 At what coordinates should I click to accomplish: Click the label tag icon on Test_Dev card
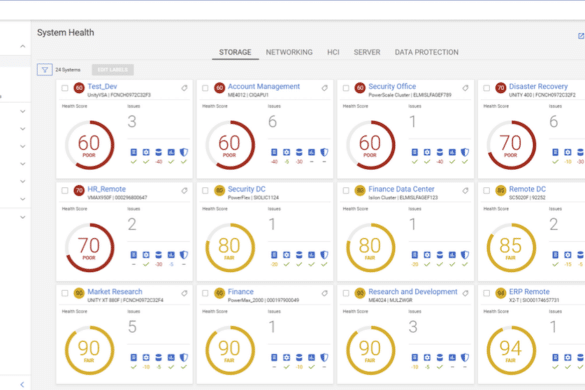[x=184, y=88]
